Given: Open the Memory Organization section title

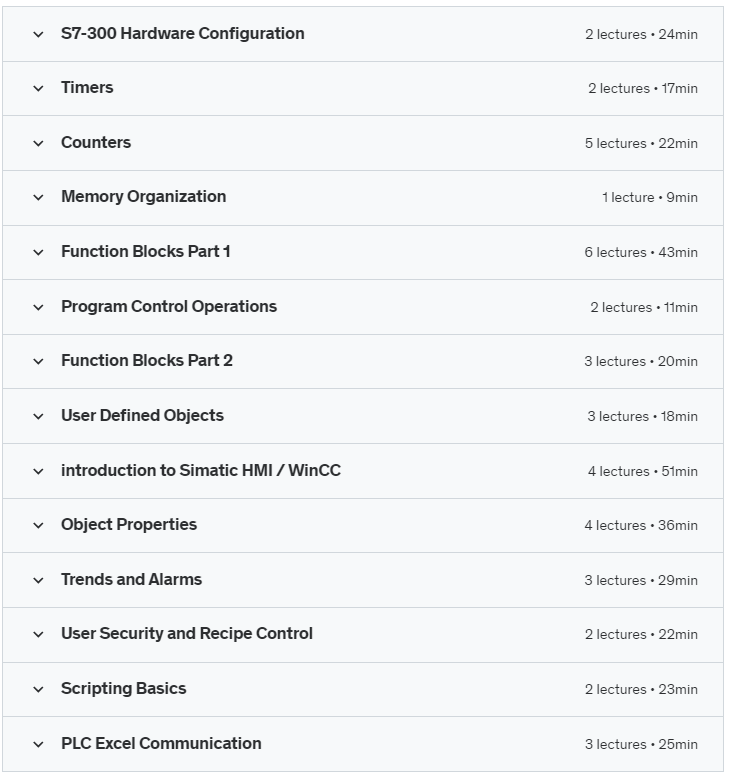Looking at the screenshot, I should tap(143, 197).
